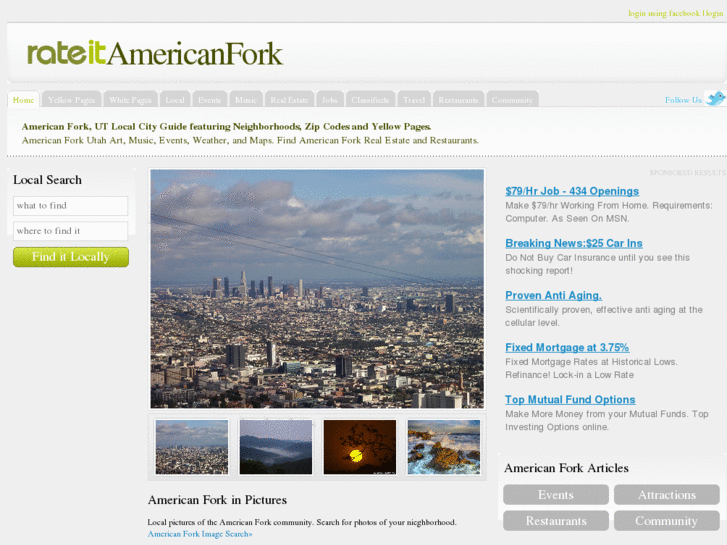The width and height of the screenshot is (727, 545).
Task: Click into the 'what to find' field
Action: 70,205
